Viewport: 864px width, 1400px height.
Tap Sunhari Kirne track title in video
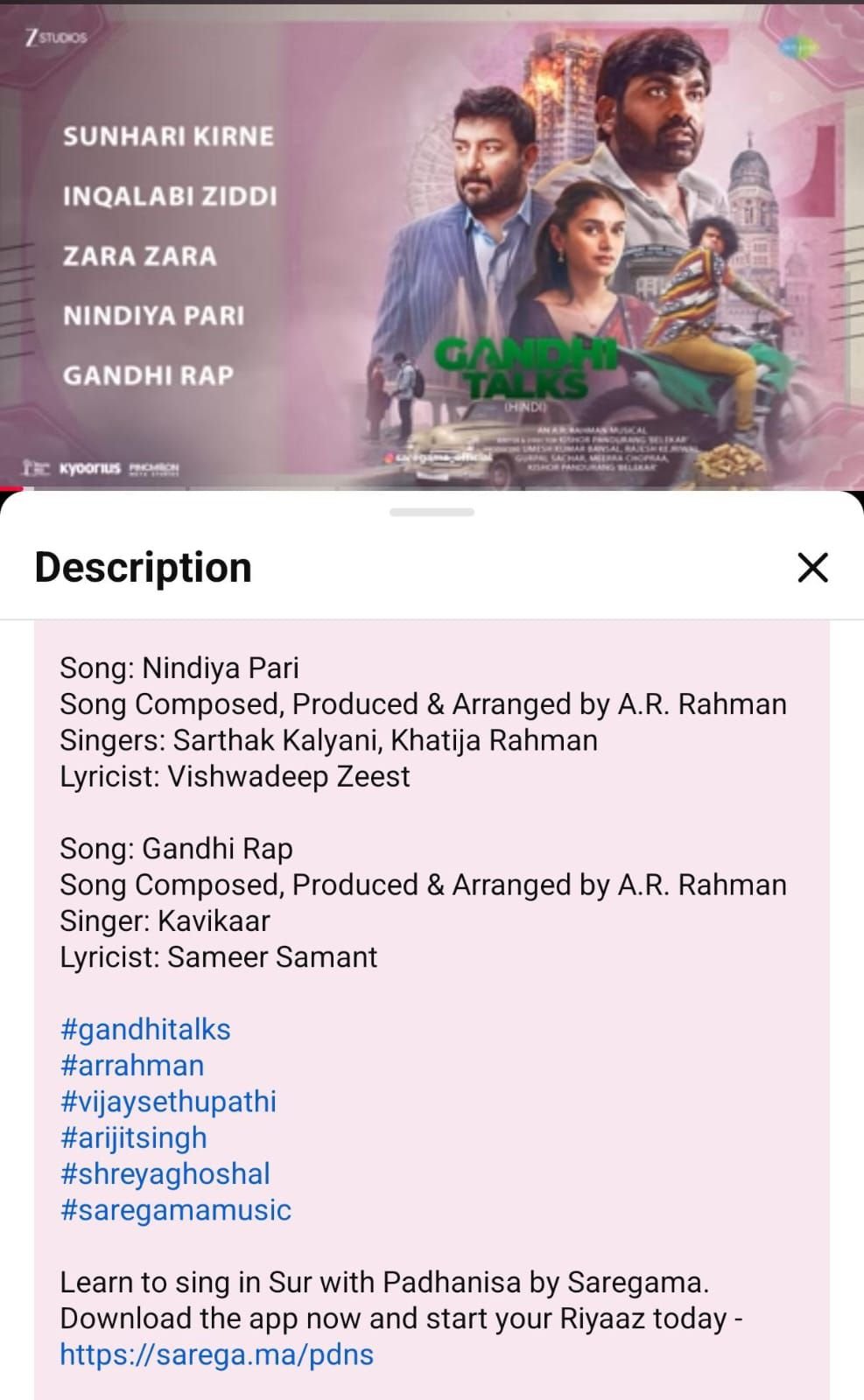click(168, 136)
